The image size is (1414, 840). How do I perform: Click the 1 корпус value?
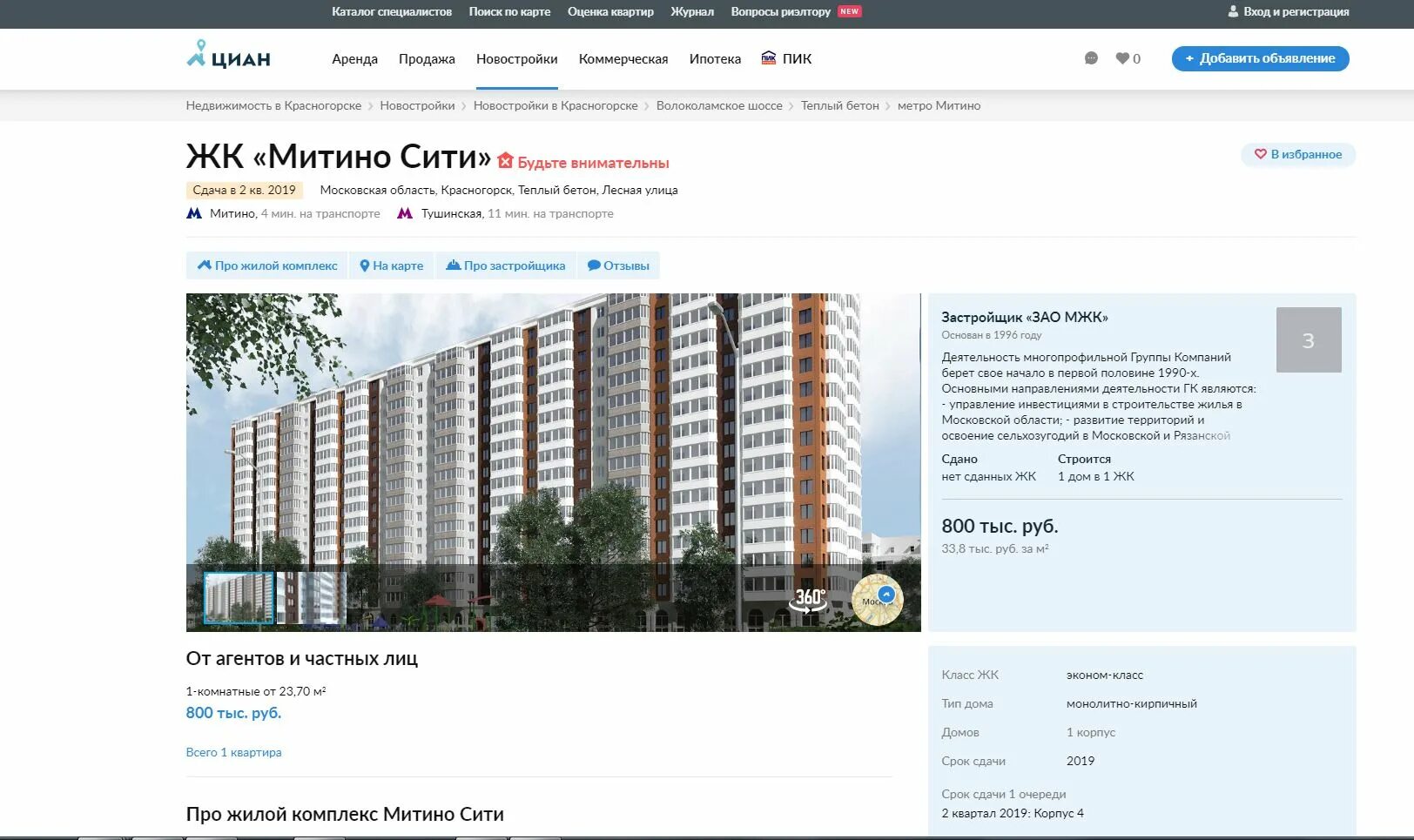[1091, 732]
